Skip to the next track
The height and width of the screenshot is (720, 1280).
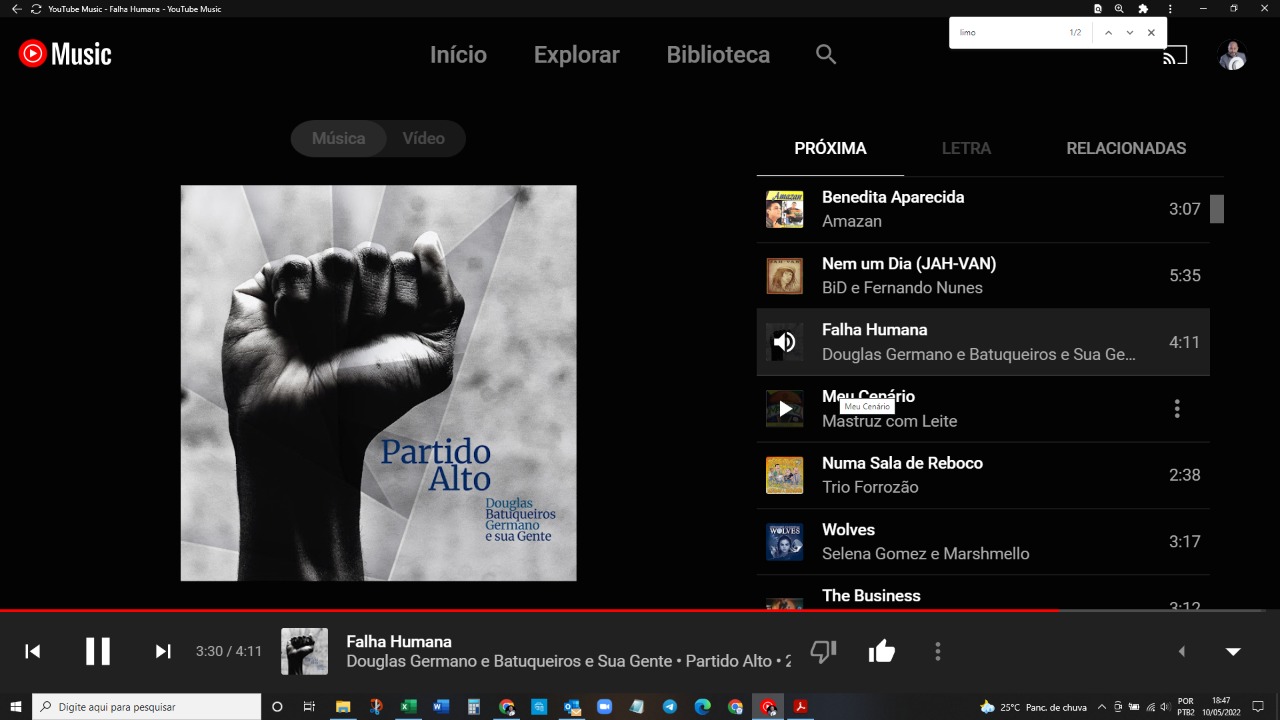163,652
